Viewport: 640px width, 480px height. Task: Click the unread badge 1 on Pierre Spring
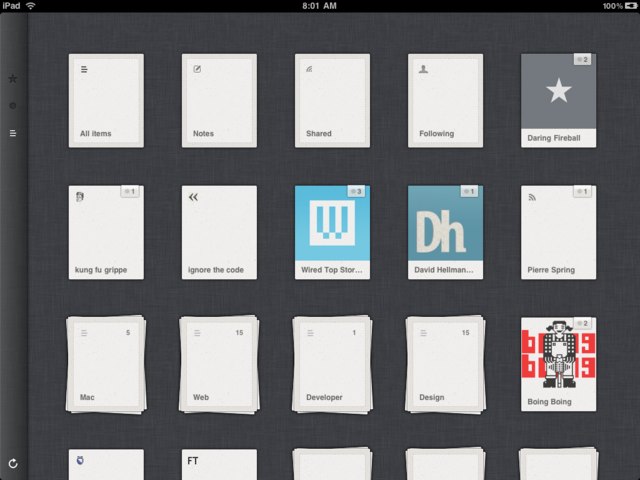coord(582,191)
